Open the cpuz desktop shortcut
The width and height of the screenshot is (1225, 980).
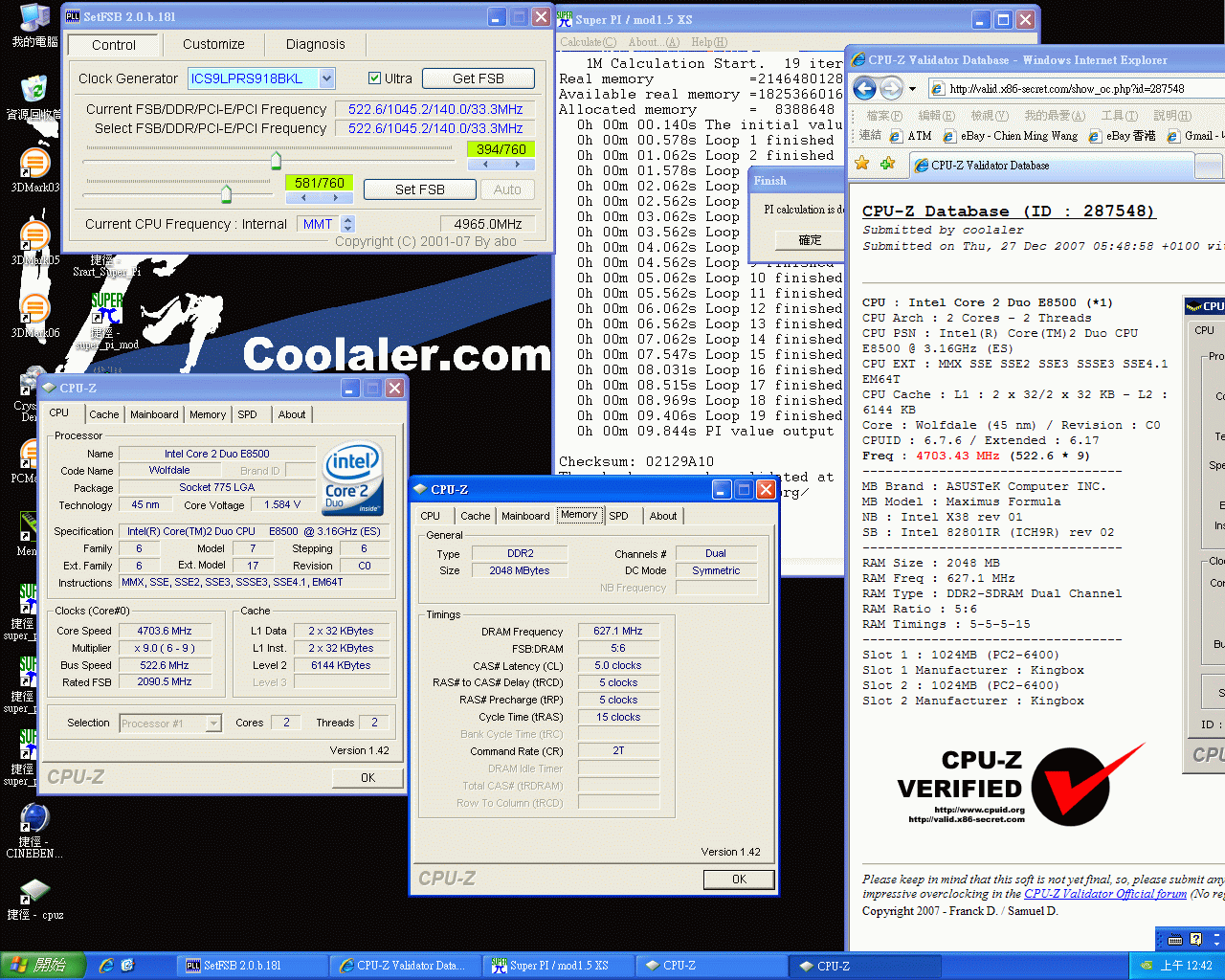tap(34, 899)
